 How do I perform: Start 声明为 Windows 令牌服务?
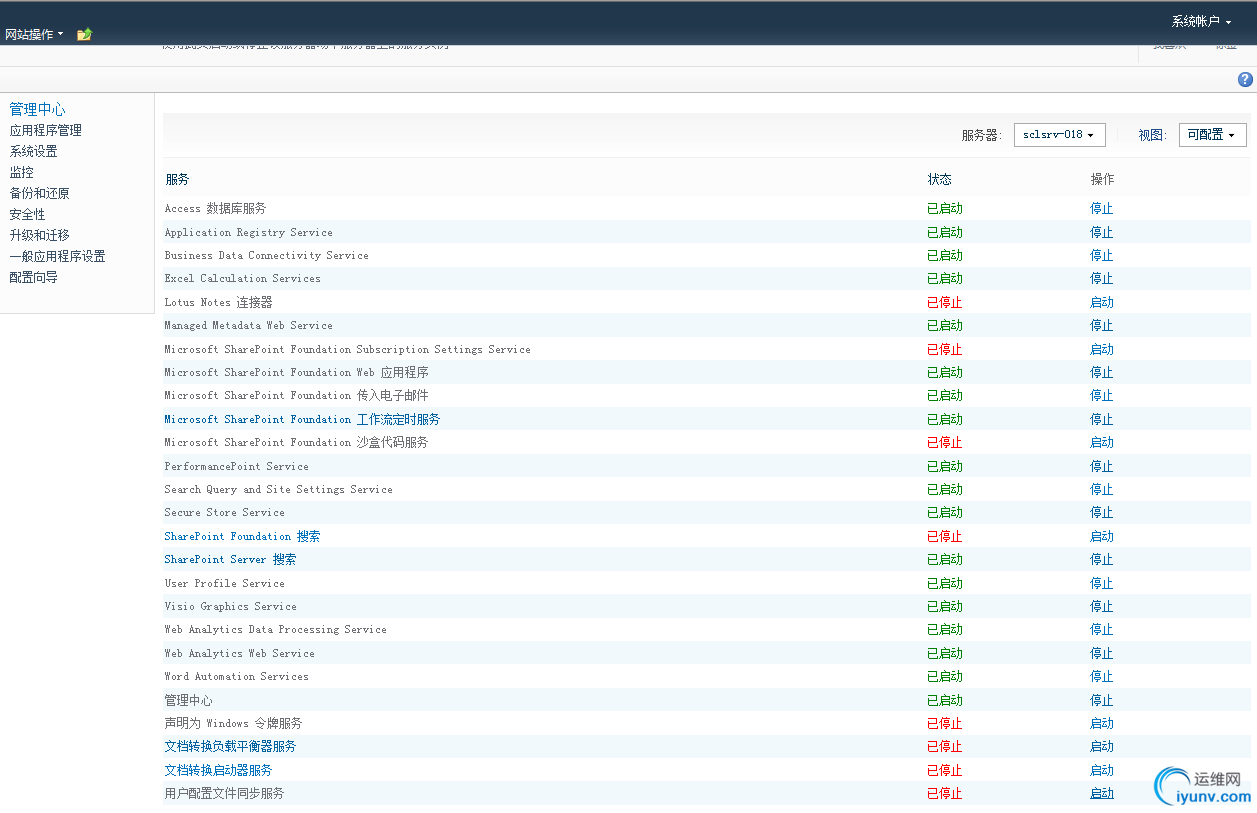[x=1101, y=723]
